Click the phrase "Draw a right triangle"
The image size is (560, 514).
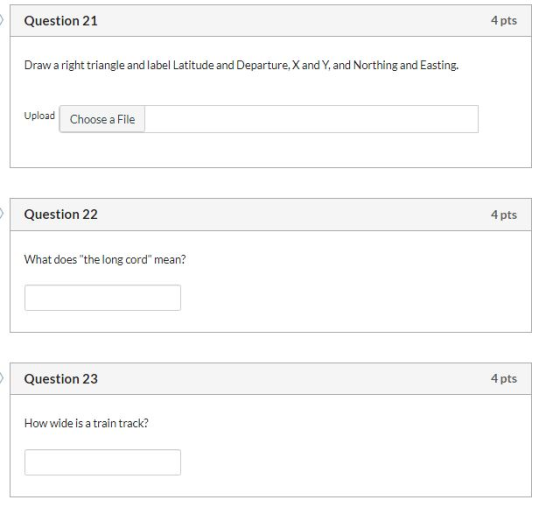pos(74,65)
